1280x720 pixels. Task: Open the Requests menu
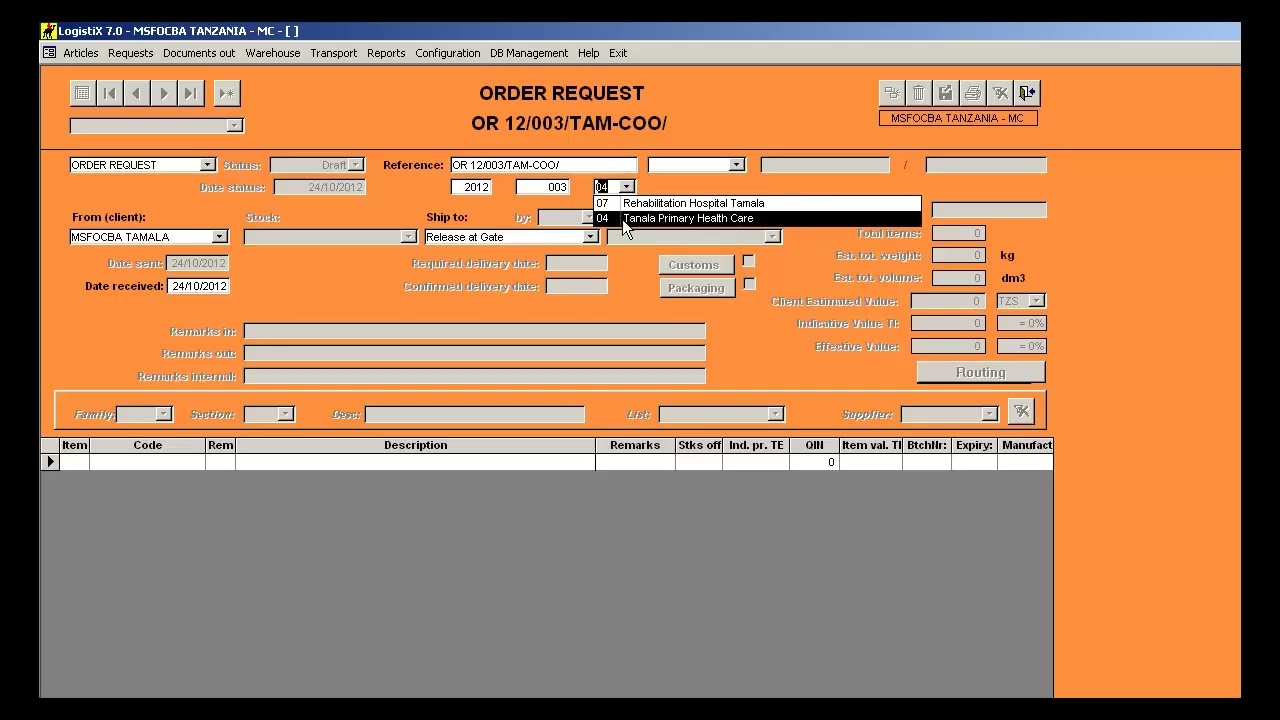pos(131,53)
